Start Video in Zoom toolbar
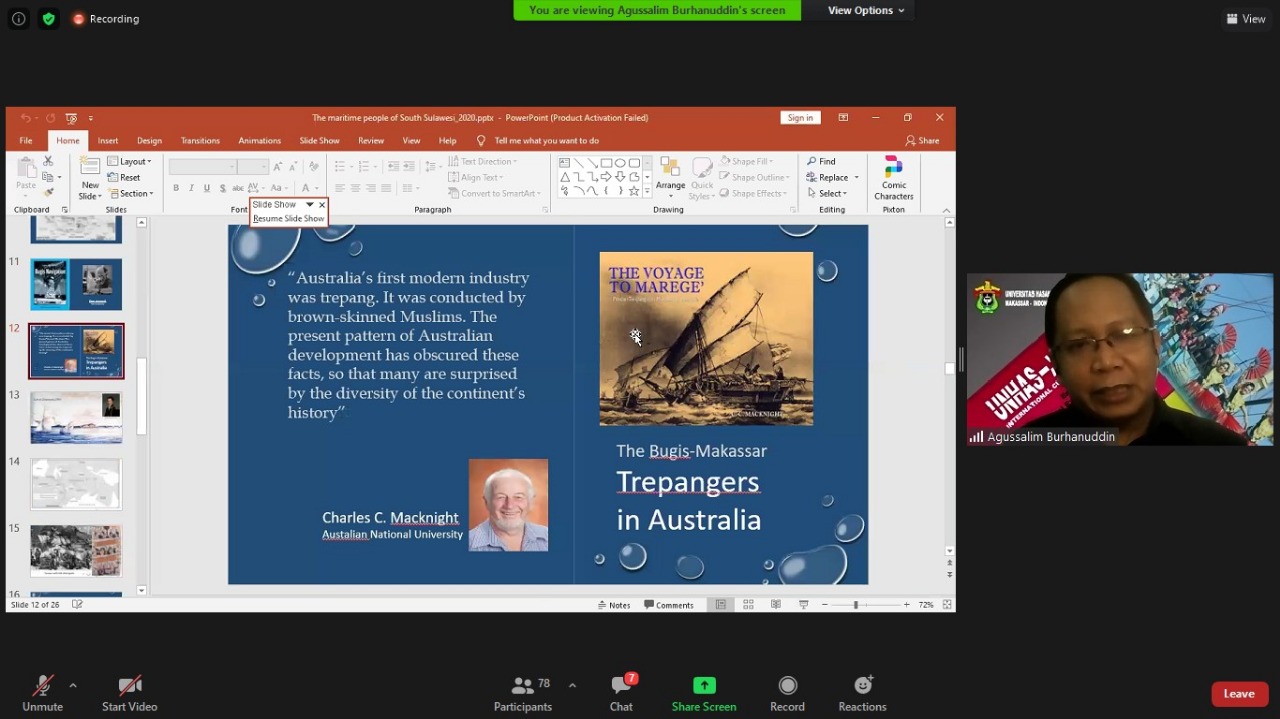 coord(129,693)
